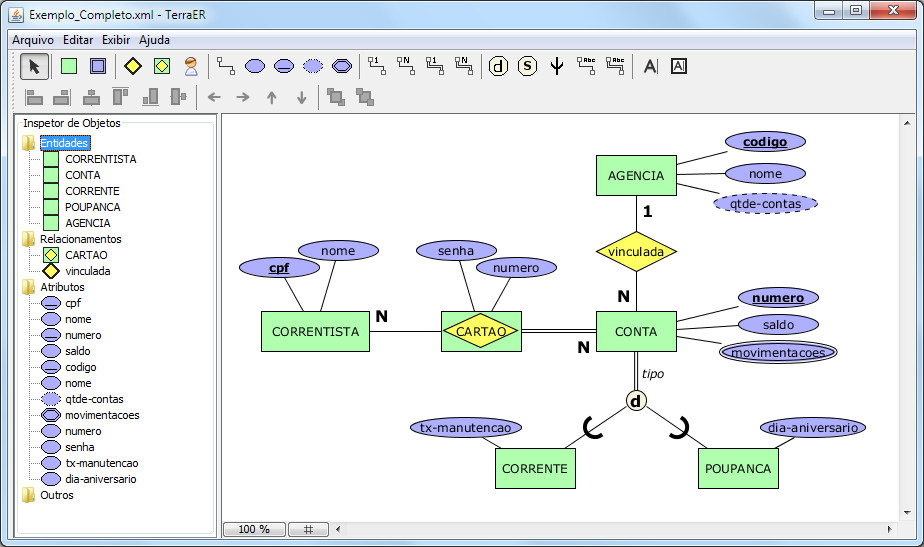This screenshot has width=924, height=547.
Task: Choose the boxed text 'A' tool
Action: [679, 66]
